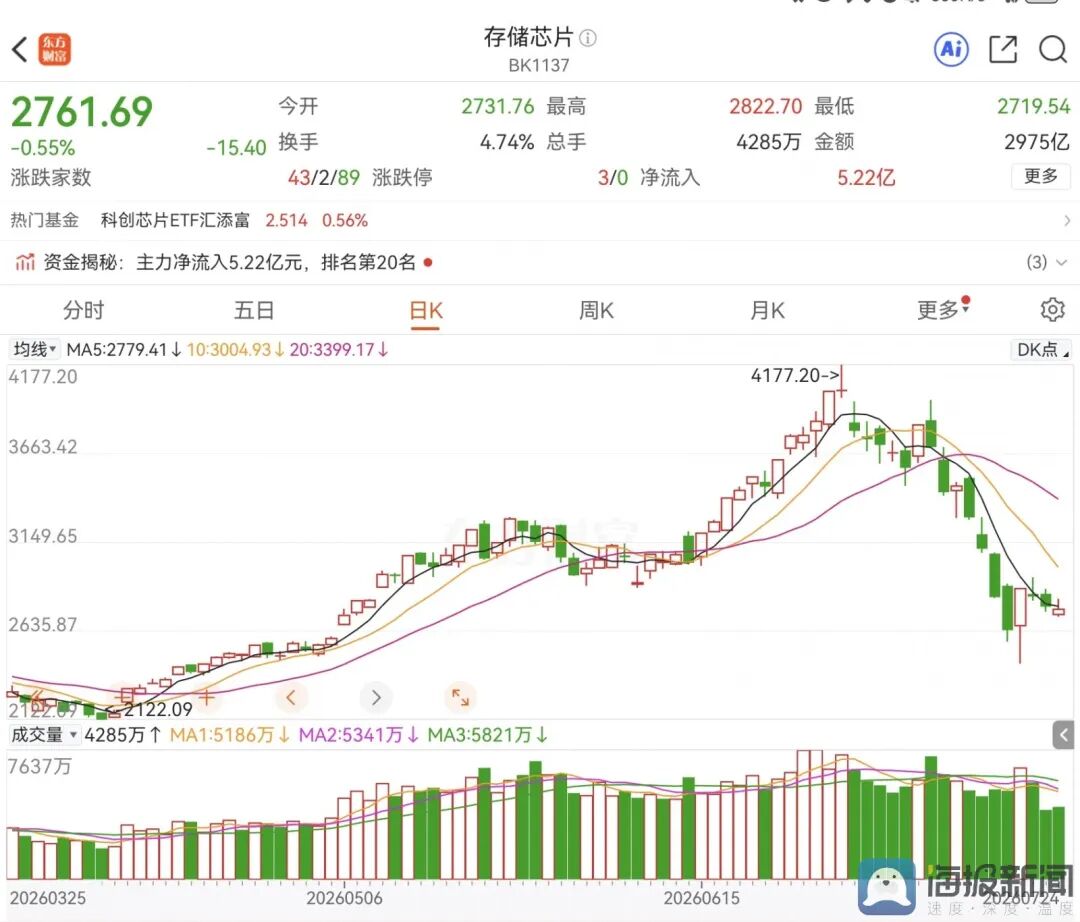
Task: Expand chart to fullscreen
Action: tap(460, 698)
